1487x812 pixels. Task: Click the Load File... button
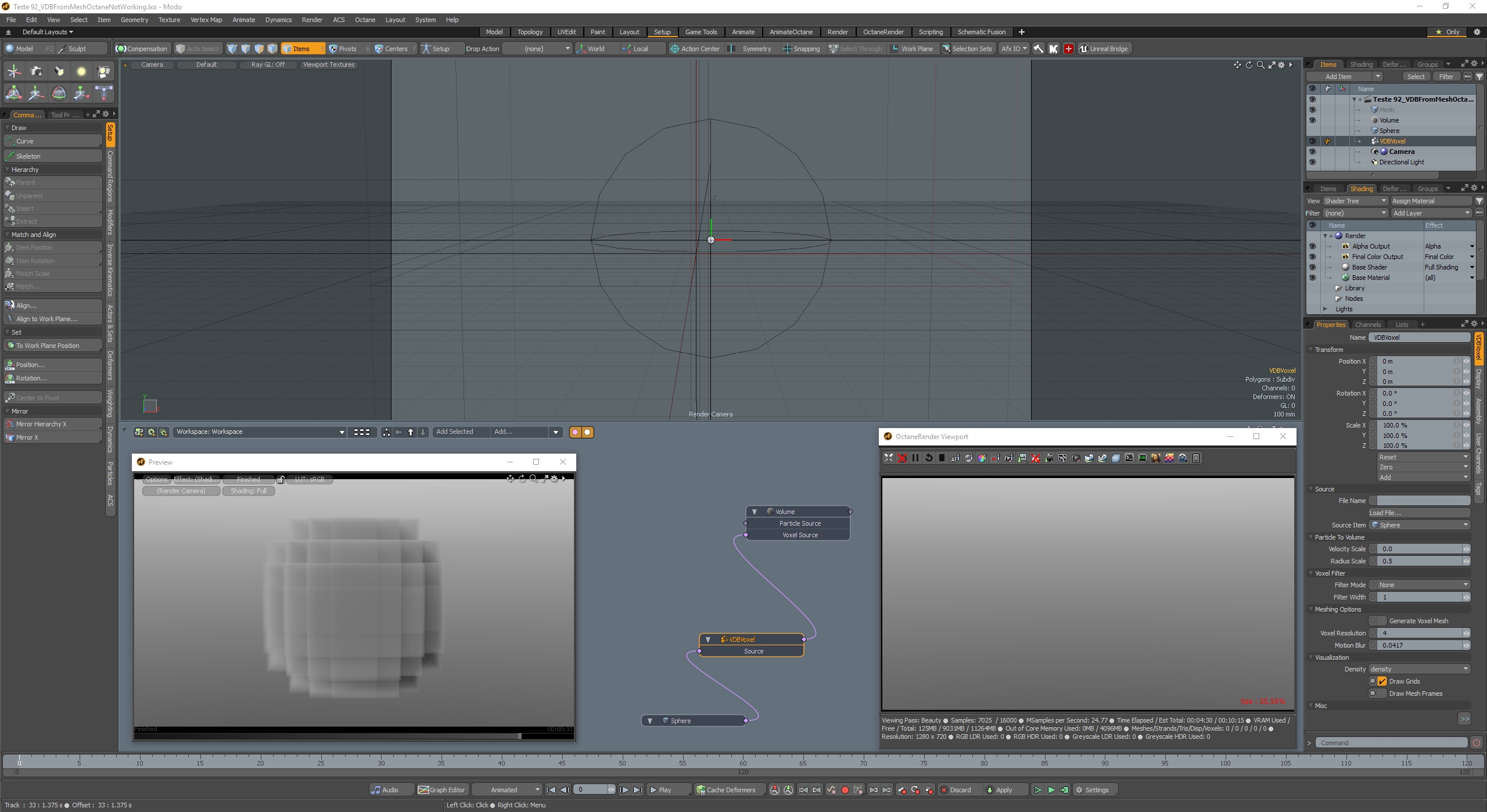[1419, 513]
